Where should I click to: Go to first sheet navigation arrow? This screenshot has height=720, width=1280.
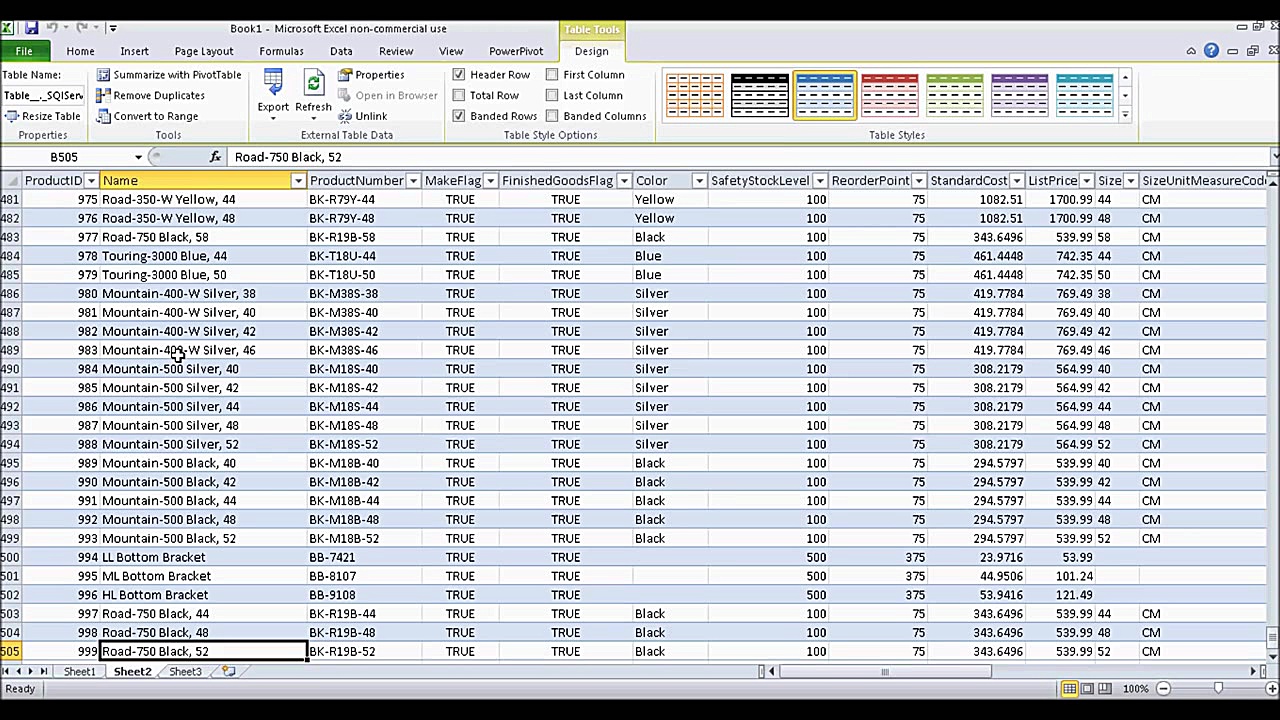(6, 672)
